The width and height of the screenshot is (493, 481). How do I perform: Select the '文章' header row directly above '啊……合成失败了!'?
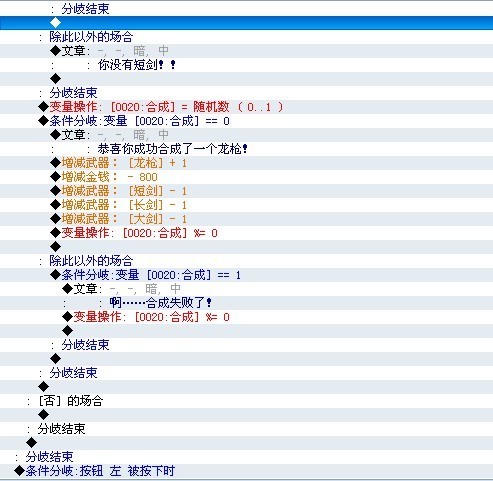pos(246,289)
